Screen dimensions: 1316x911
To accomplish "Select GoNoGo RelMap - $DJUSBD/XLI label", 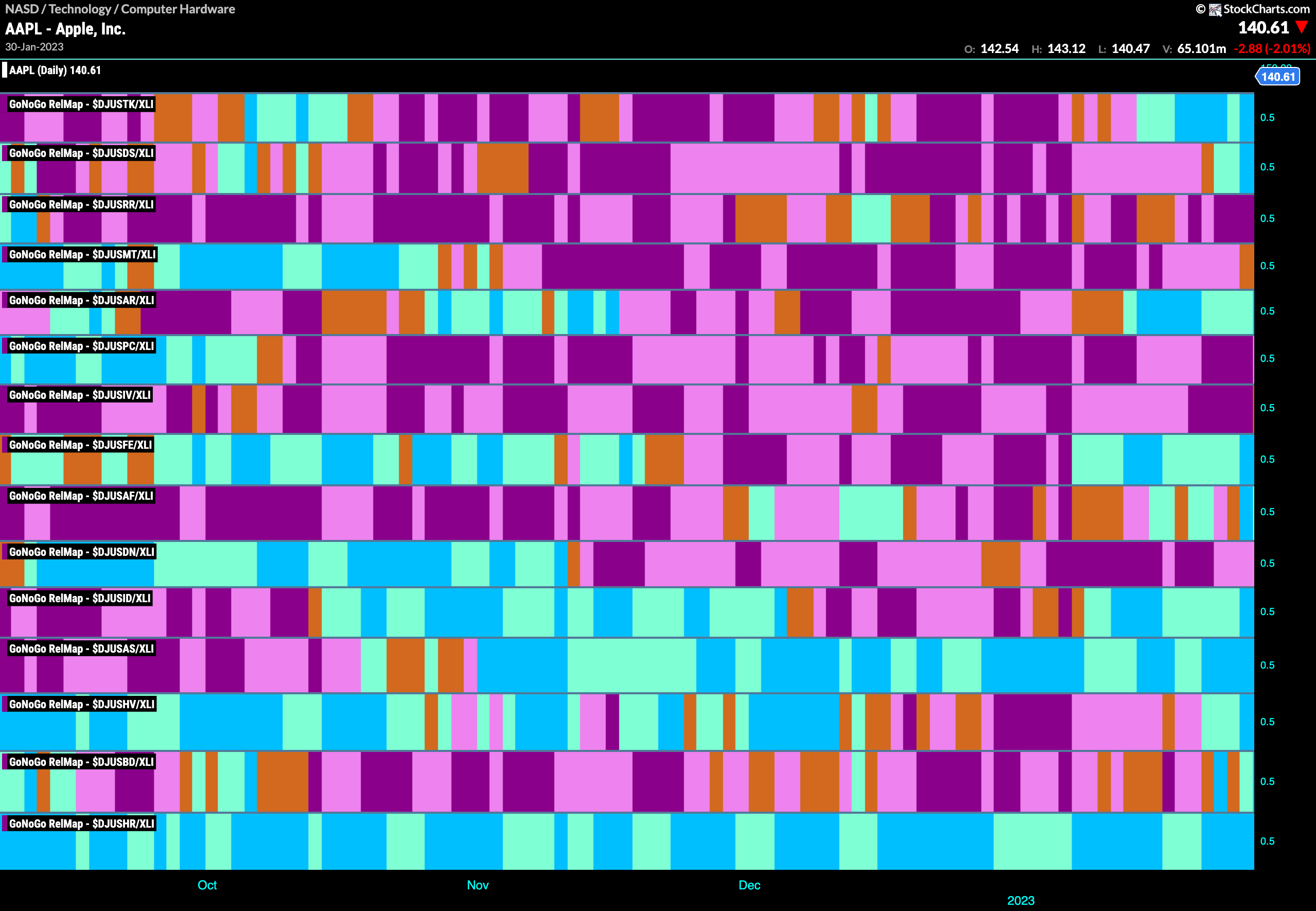I will pos(81,762).
